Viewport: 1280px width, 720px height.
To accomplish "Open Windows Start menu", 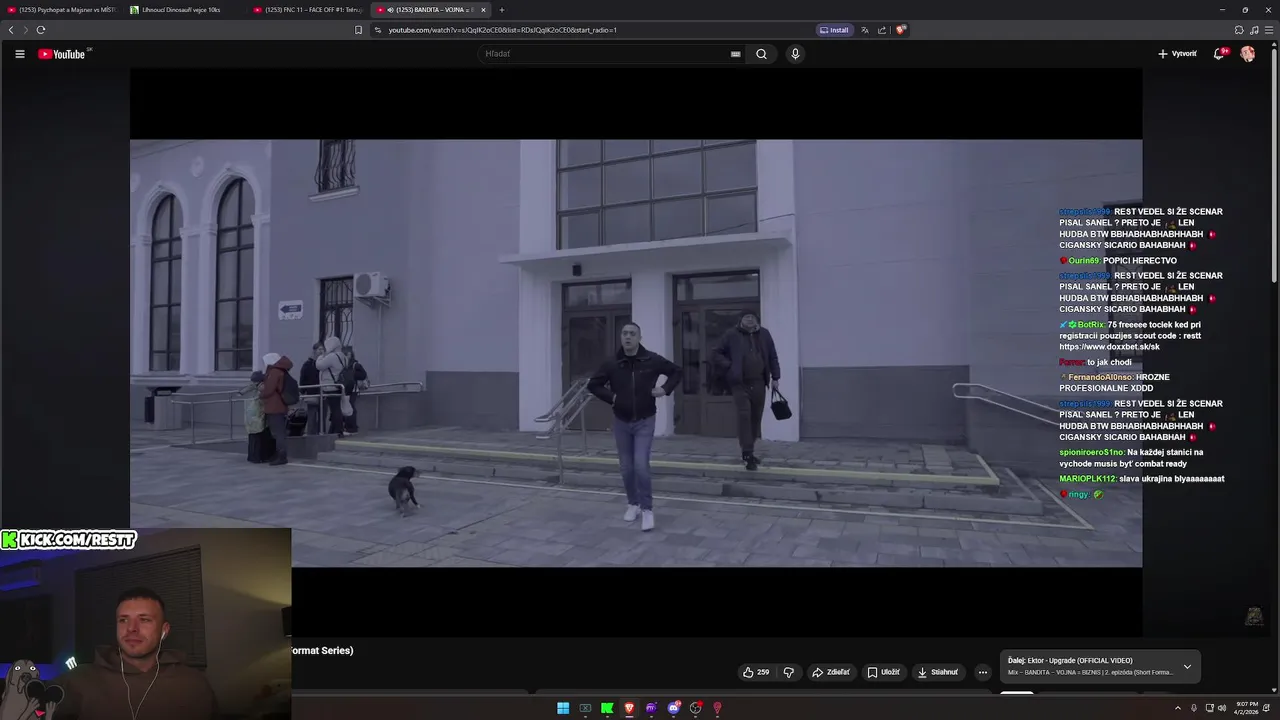I will pyautogui.click(x=563, y=708).
